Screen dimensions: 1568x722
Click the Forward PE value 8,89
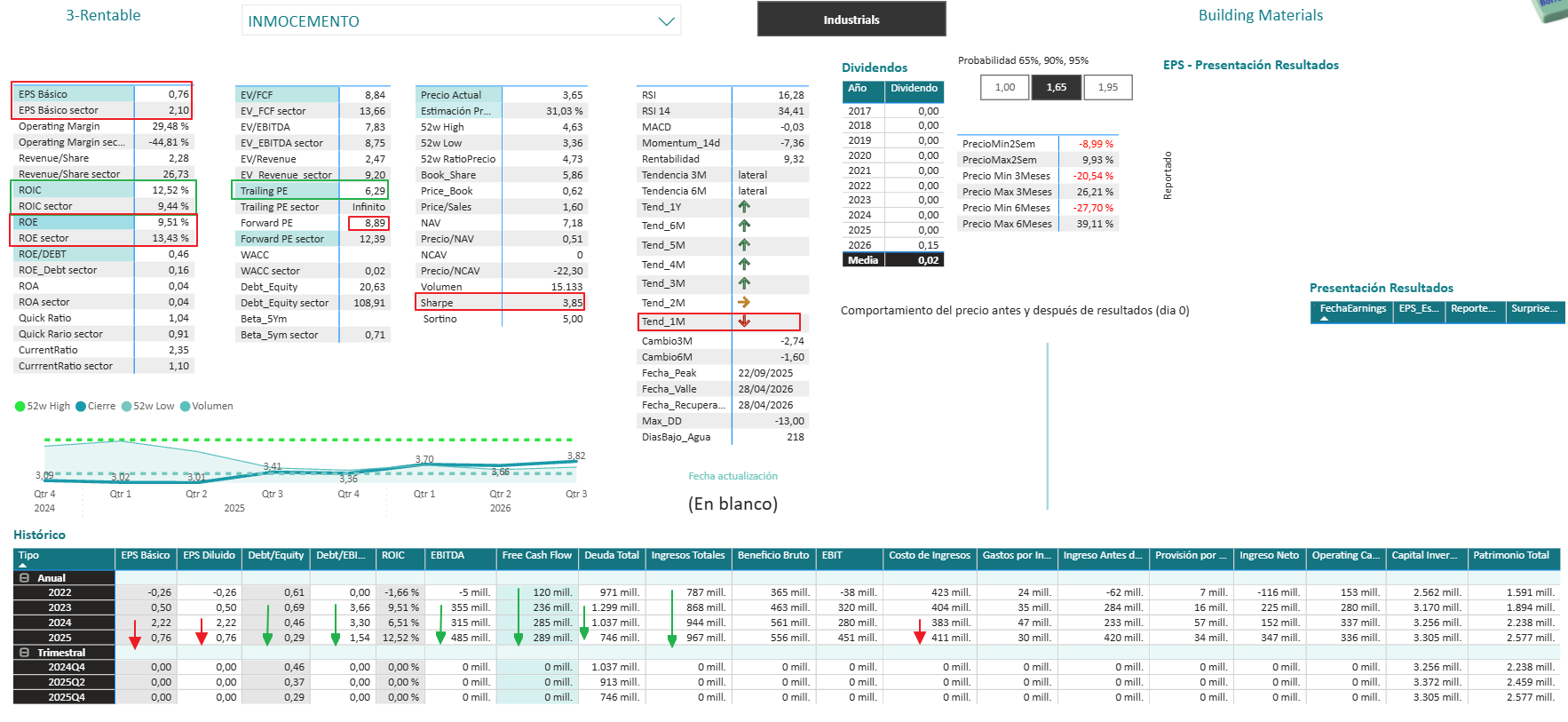click(x=375, y=223)
